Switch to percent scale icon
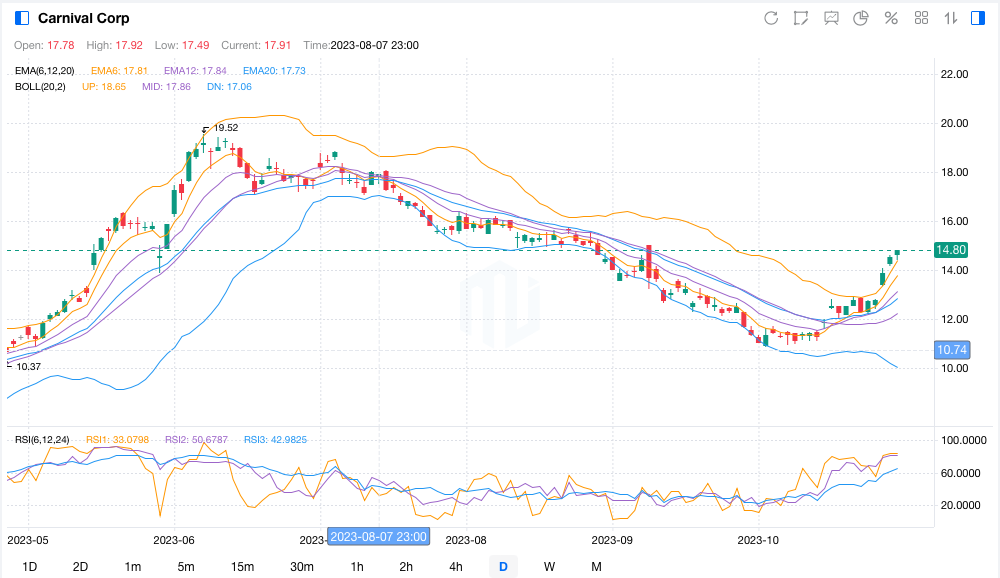The width and height of the screenshot is (1000, 578). pos(891,18)
